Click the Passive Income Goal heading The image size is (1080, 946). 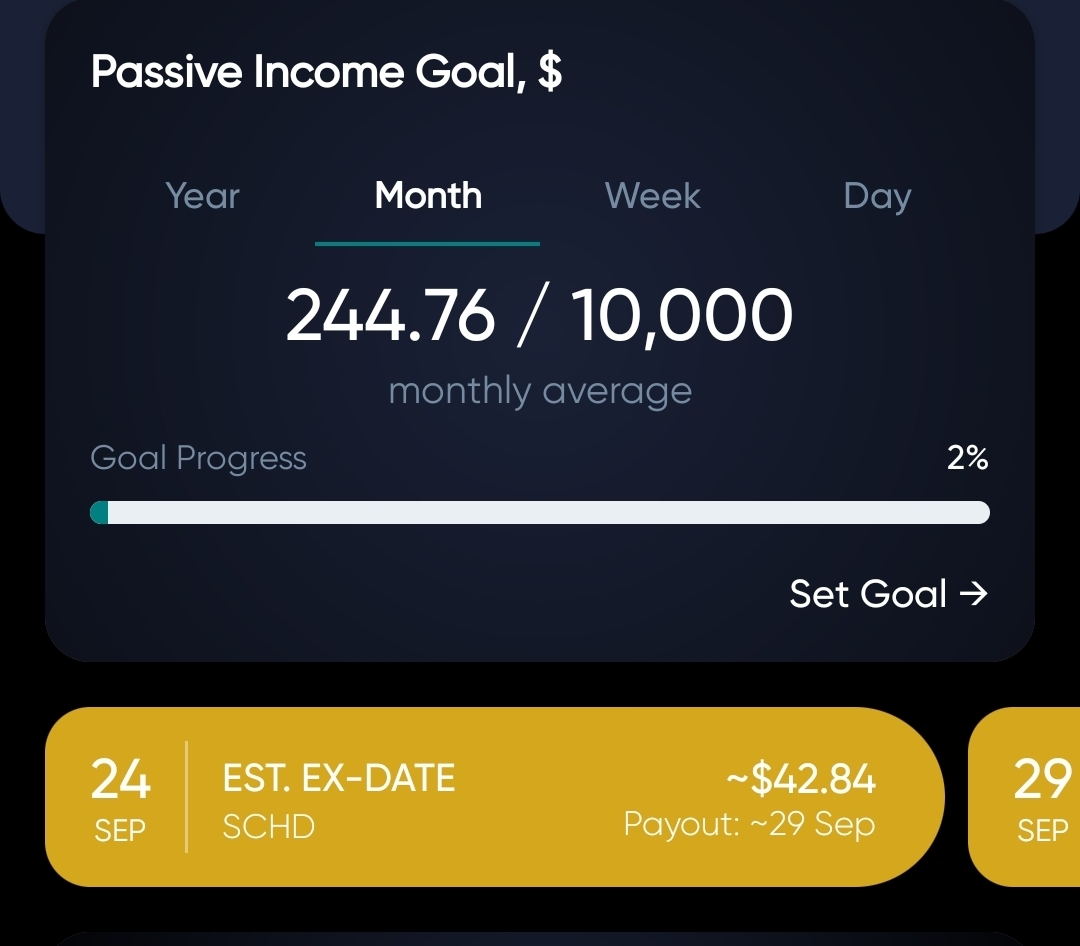coord(326,72)
